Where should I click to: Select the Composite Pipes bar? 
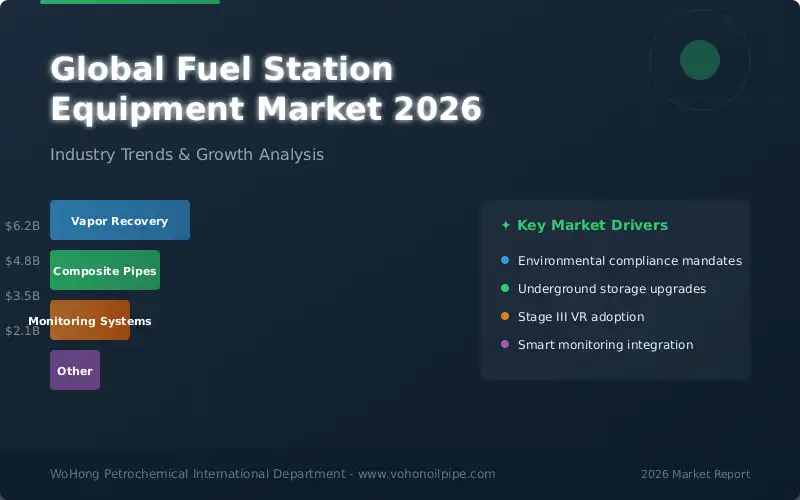point(105,270)
